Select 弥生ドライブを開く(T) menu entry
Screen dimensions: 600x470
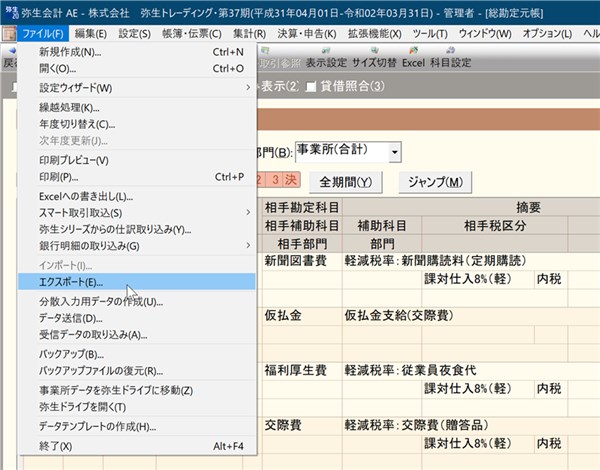coord(137,407)
